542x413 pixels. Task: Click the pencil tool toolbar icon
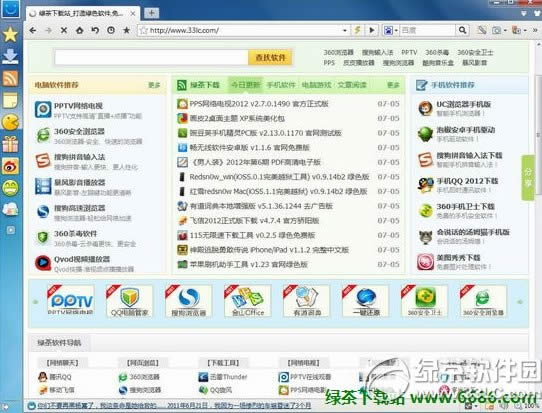(482, 30)
